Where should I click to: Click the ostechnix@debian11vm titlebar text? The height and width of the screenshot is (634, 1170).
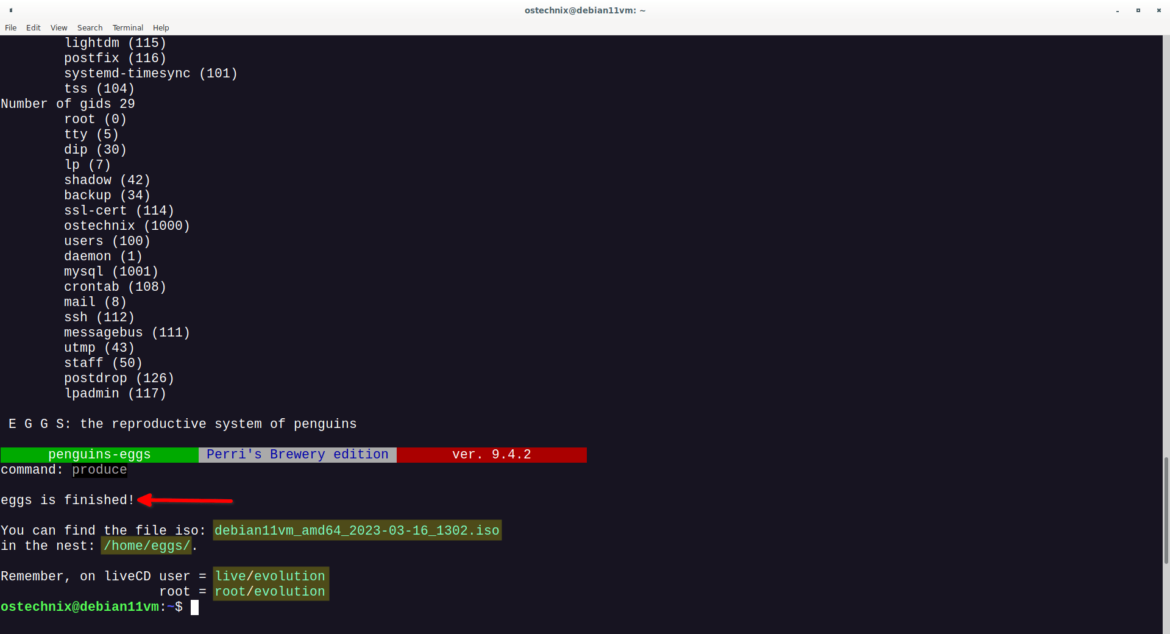tap(584, 11)
